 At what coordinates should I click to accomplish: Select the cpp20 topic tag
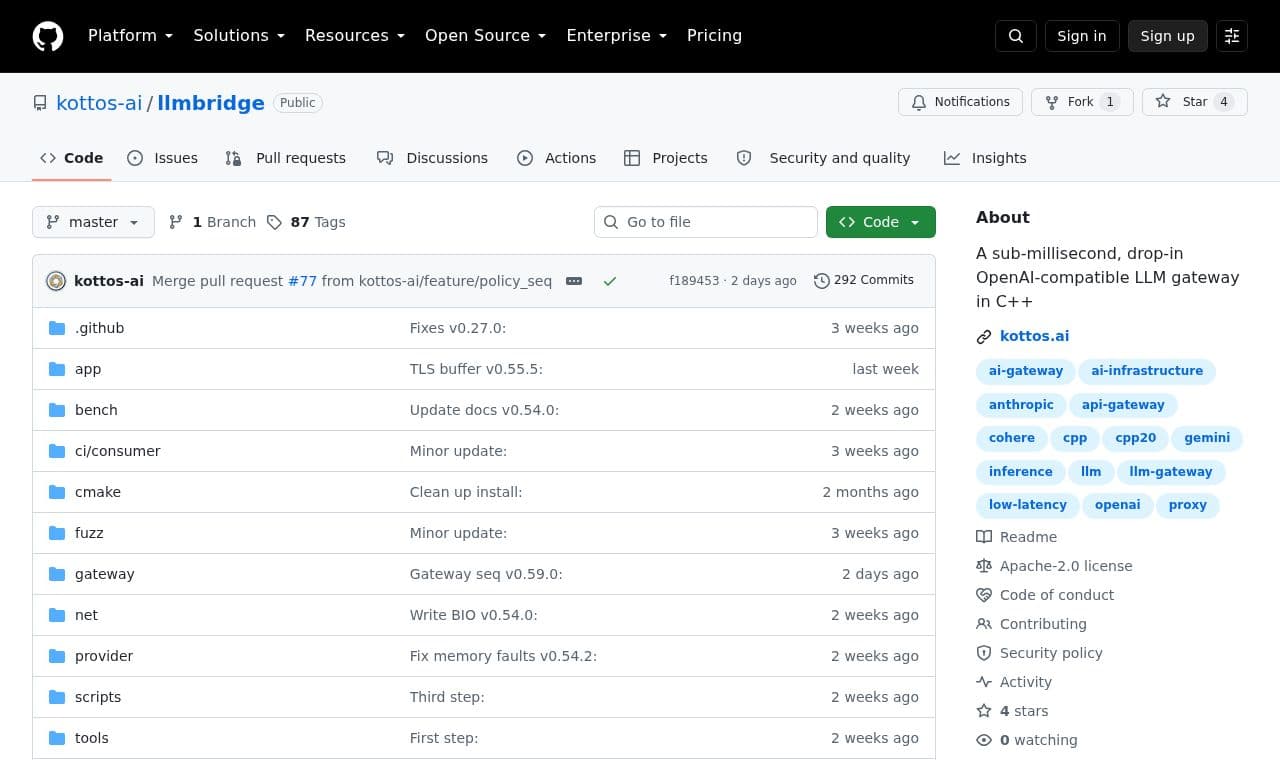click(x=1136, y=438)
